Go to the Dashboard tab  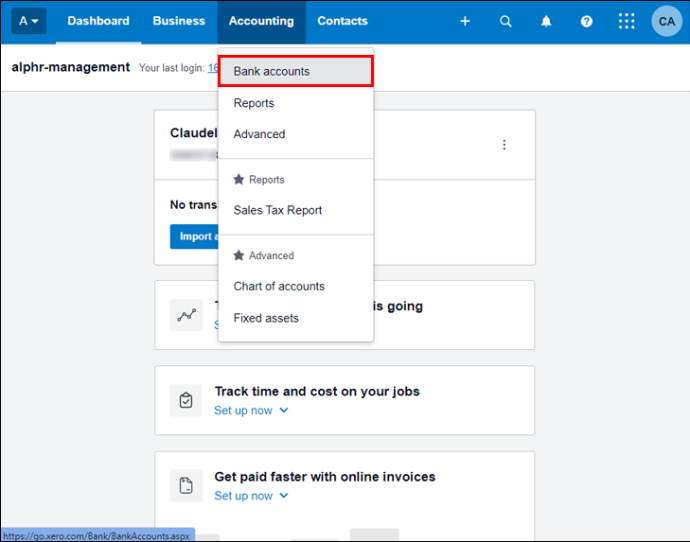98,21
